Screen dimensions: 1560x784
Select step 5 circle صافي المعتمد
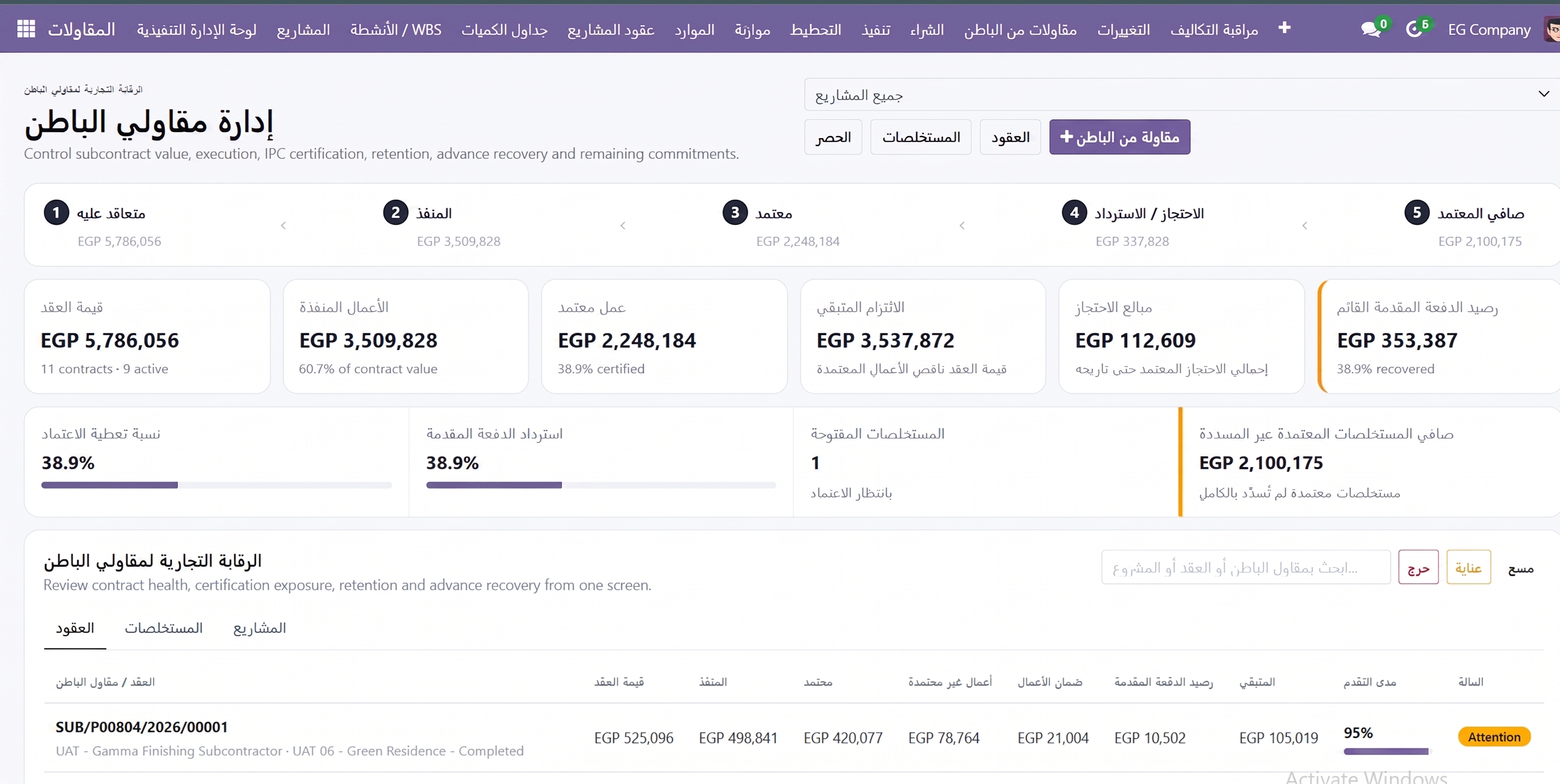[x=1416, y=213]
